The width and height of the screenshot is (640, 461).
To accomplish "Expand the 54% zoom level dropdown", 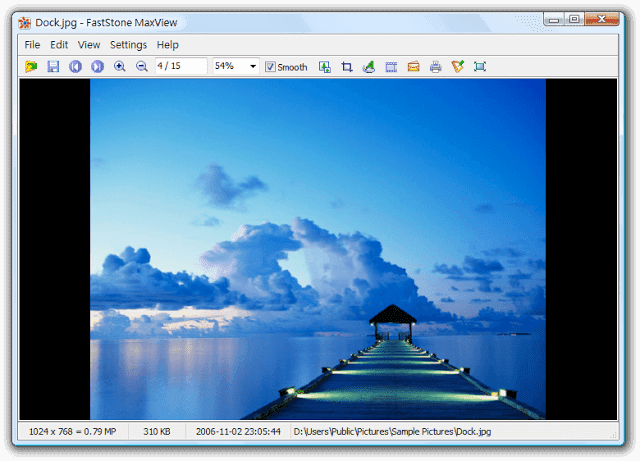I will click(253, 66).
